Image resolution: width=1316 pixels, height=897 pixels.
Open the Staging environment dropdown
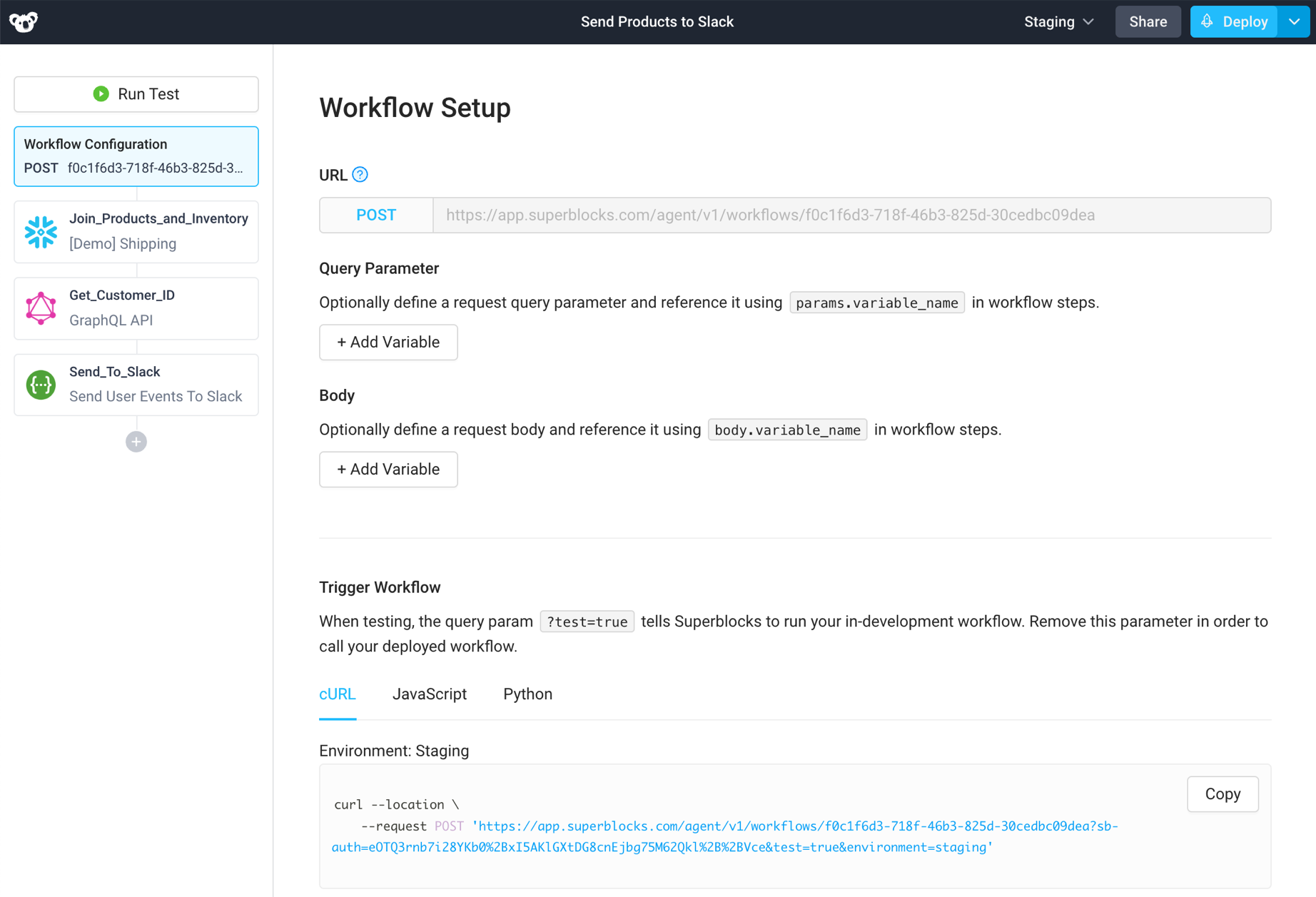(1058, 21)
